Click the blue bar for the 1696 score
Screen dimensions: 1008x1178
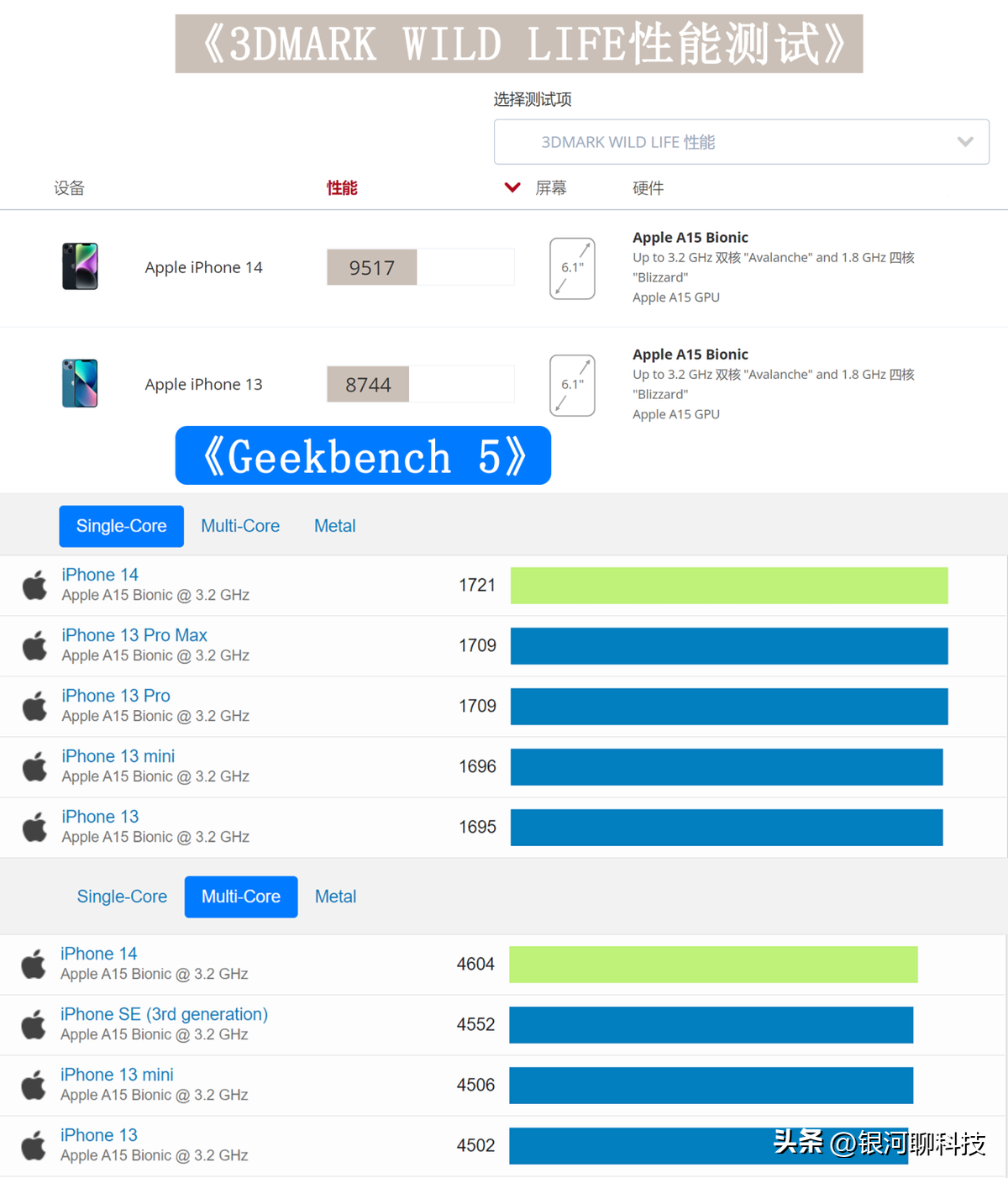point(727,767)
